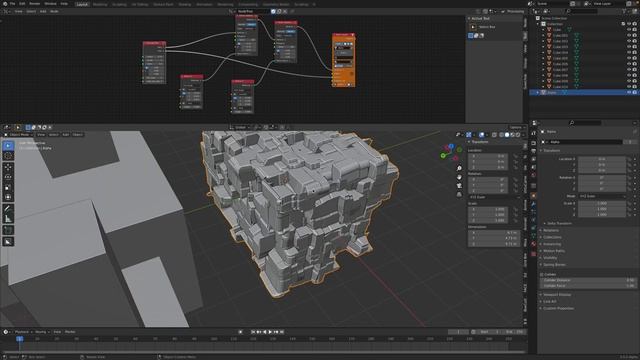Toggle camera view with camera gizmo icon
This screenshot has width=640, height=360.
click(459, 186)
